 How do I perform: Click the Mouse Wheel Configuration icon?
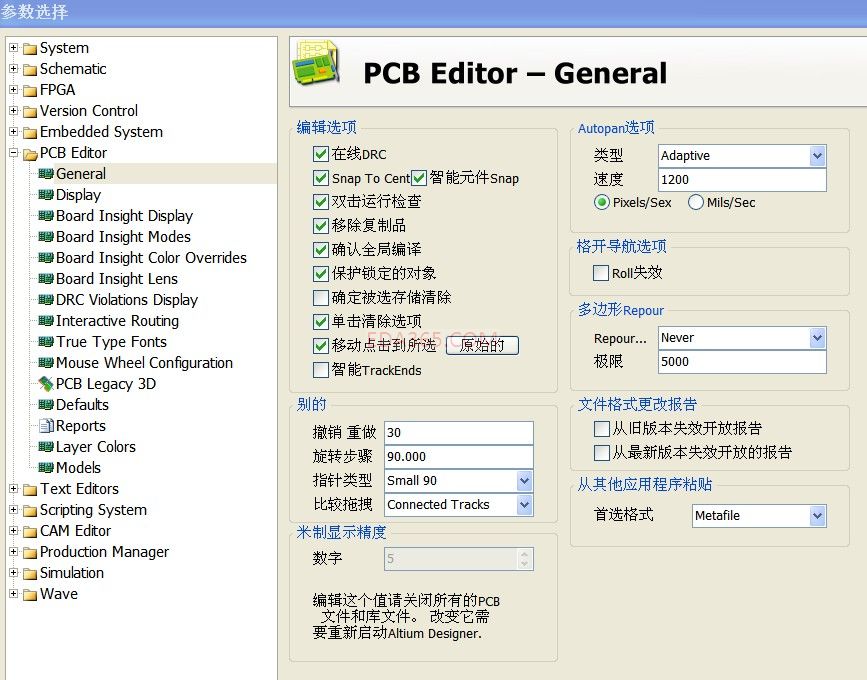pyautogui.click(x=46, y=363)
